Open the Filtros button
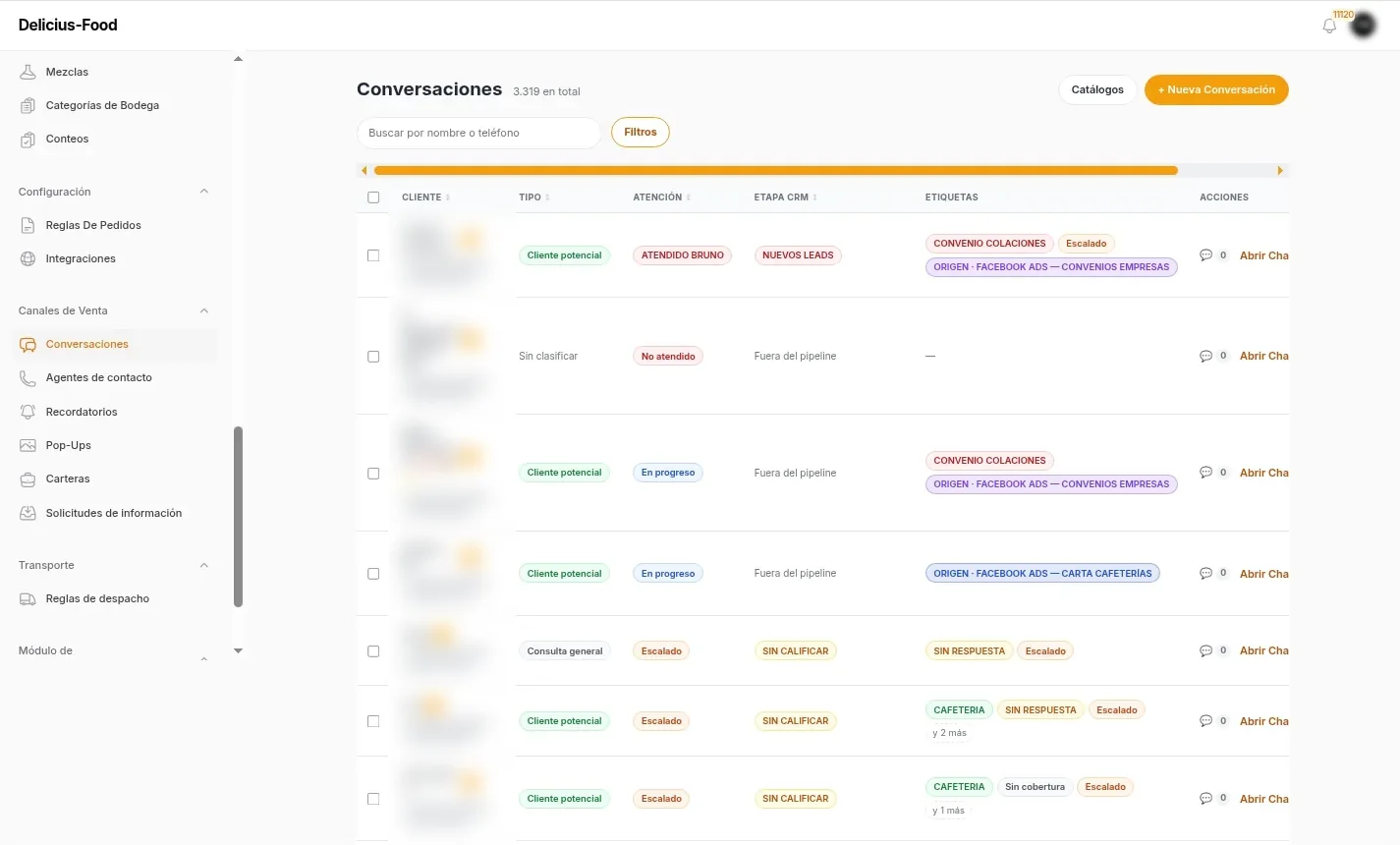This screenshot has height=845, width=1400. pos(641,132)
